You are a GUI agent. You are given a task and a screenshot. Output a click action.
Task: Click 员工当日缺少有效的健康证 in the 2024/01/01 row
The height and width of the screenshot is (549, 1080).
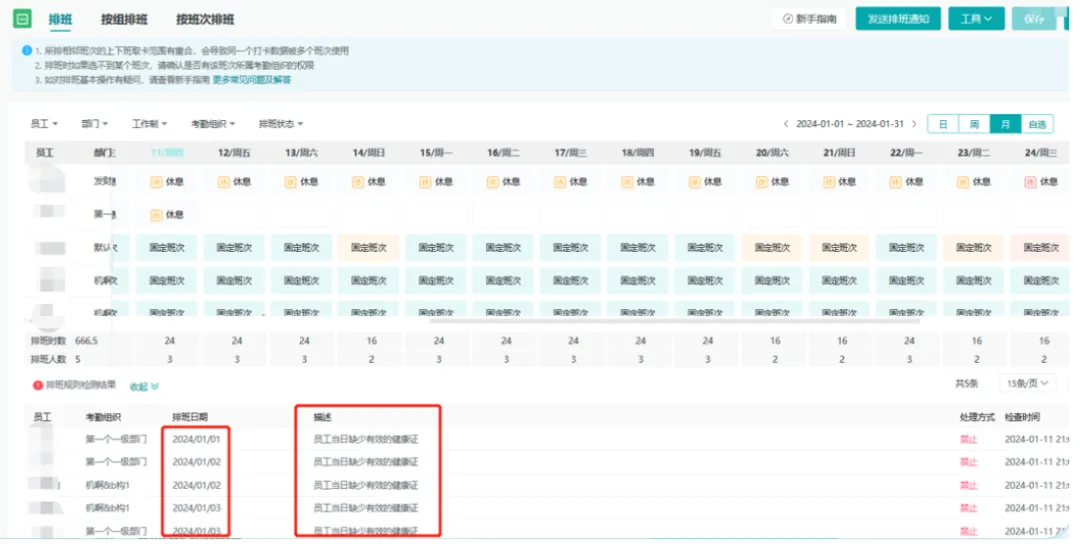pos(366,439)
